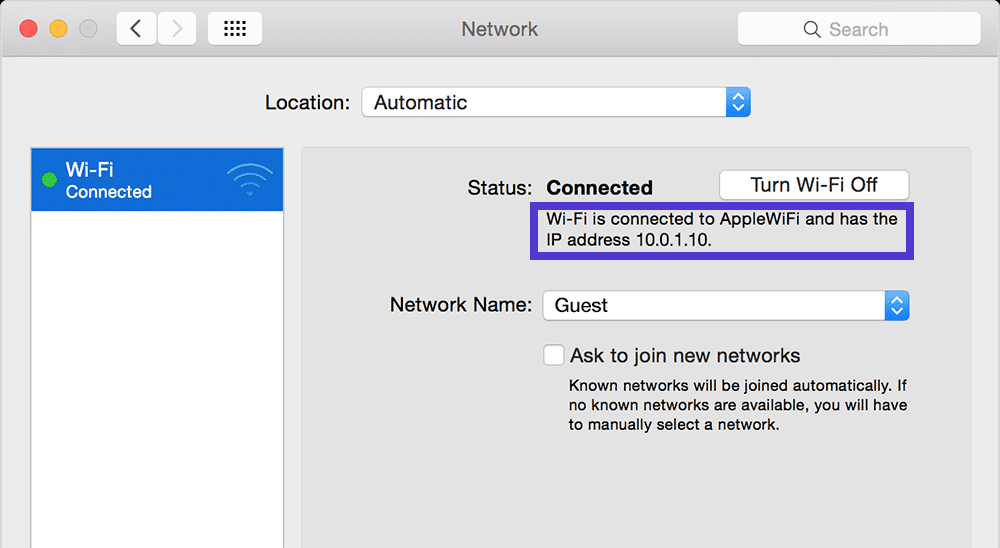Minimize the Network preferences window
Screen dimensions: 1000x548
(x=58, y=29)
